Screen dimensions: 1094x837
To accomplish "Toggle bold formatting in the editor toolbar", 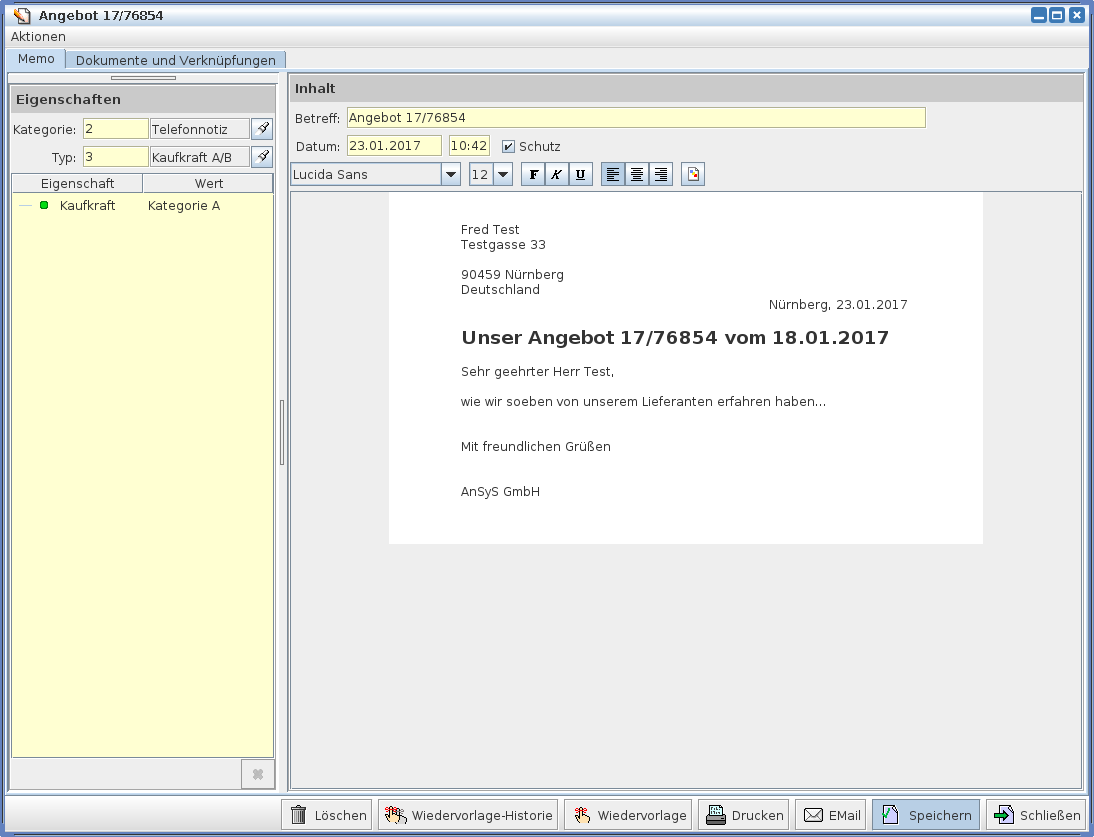I will [x=533, y=174].
